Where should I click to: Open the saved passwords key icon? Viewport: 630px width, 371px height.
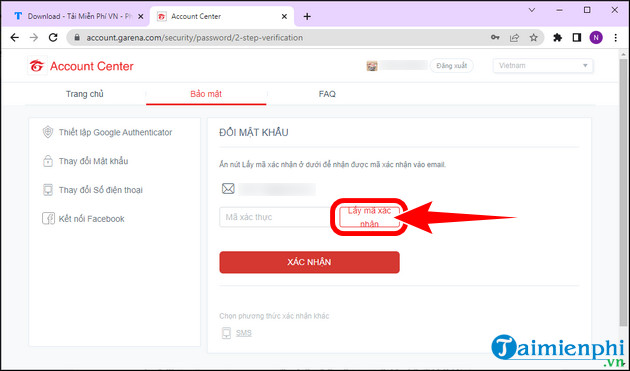point(495,38)
